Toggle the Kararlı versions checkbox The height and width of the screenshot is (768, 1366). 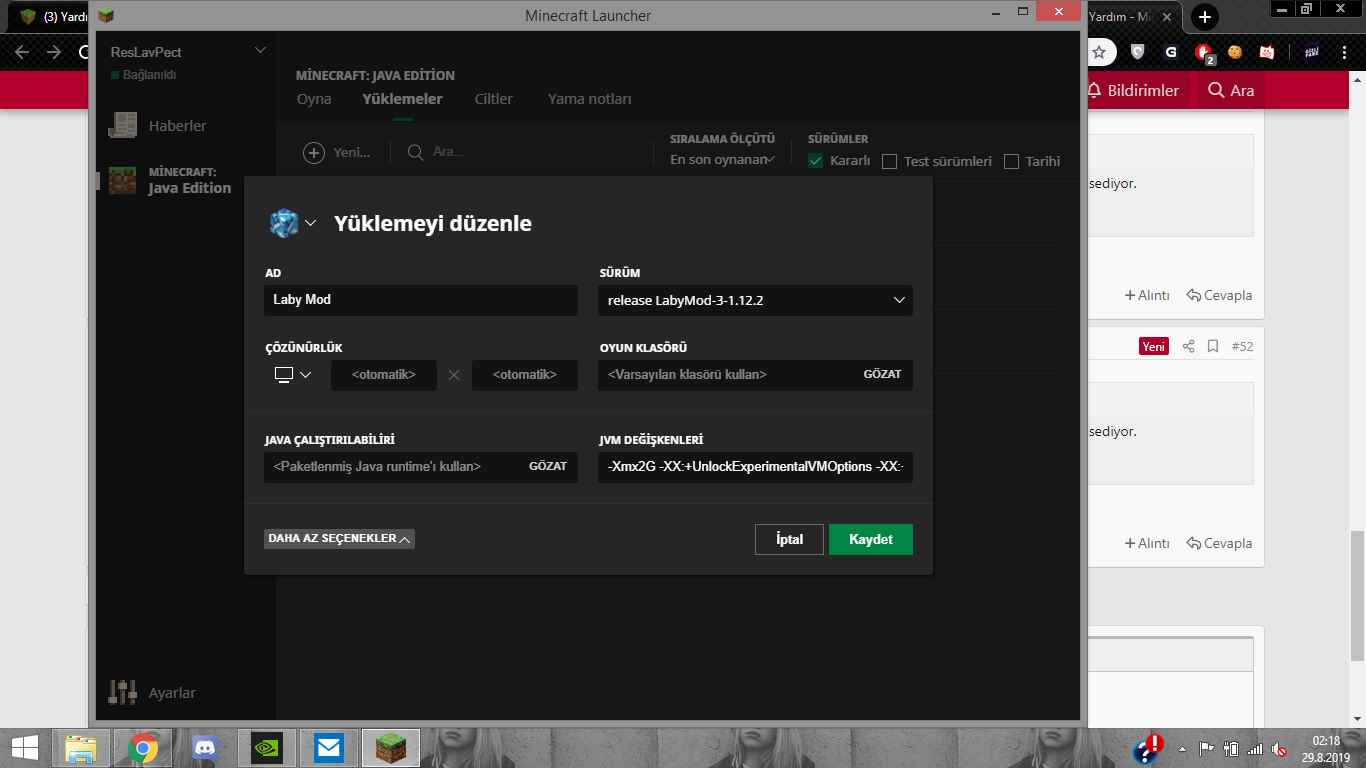coord(815,161)
